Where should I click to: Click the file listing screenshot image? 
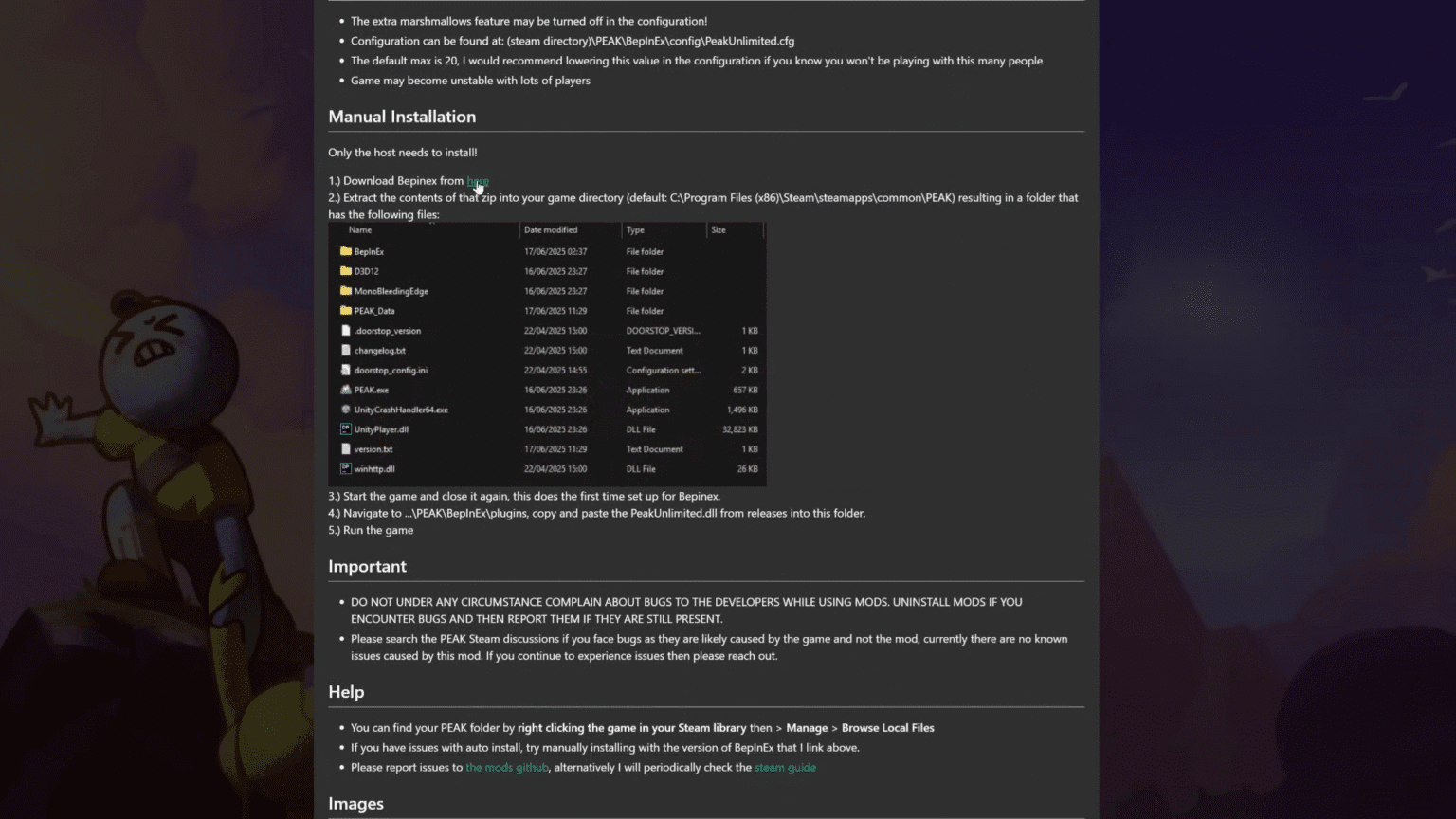tap(547, 354)
